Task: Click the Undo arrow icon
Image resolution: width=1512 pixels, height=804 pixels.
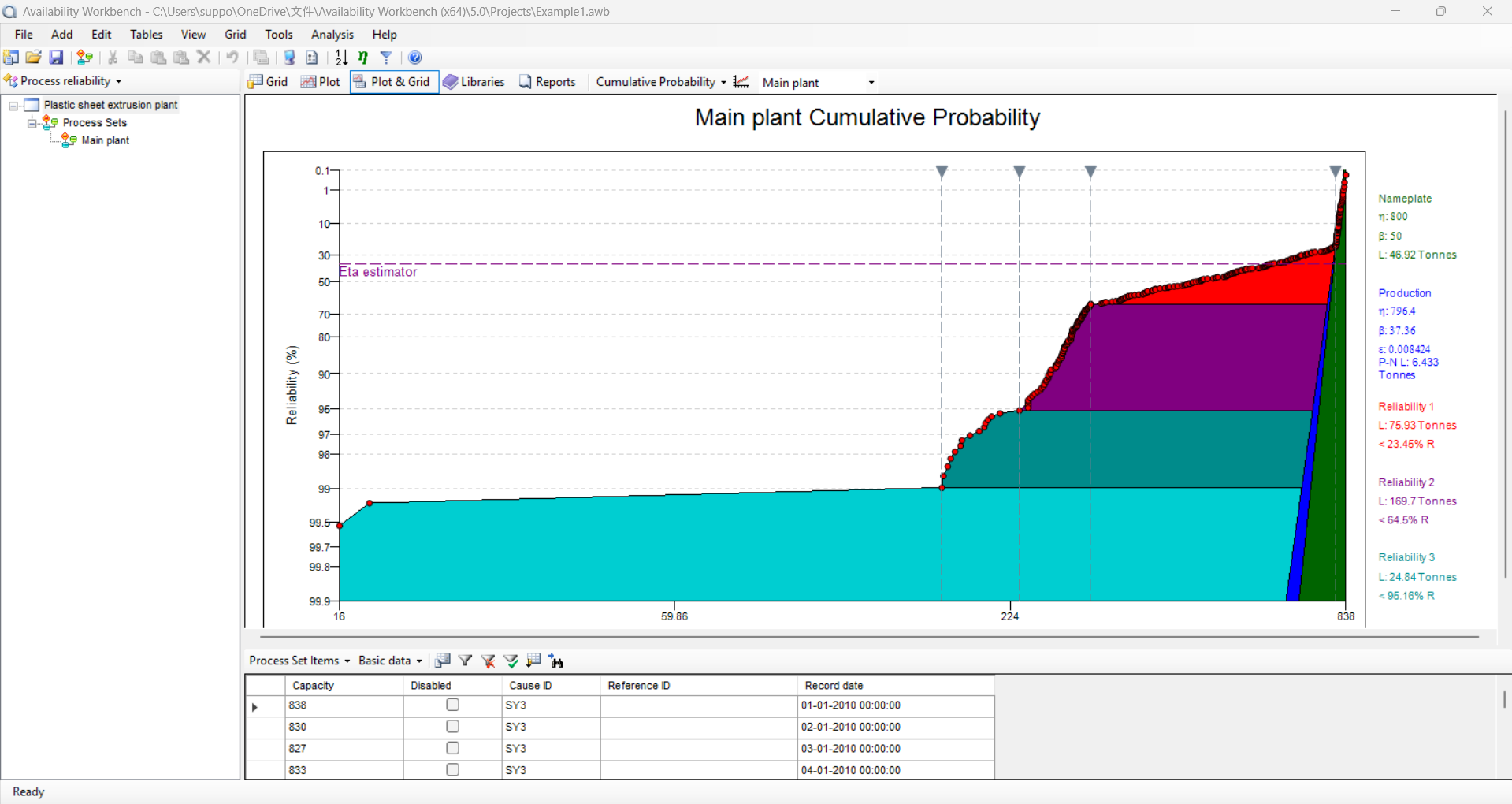Action: click(x=232, y=58)
